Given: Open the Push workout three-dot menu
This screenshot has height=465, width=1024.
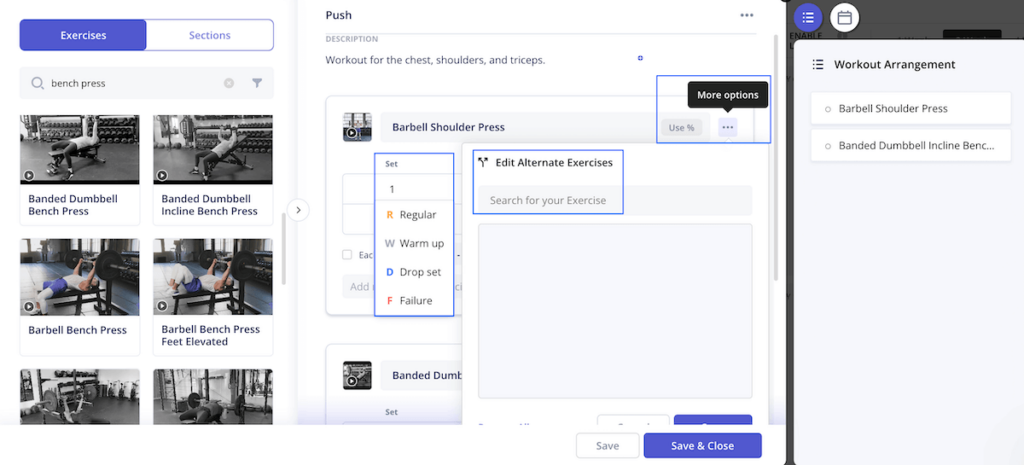Looking at the screenshot, I should tap(747, 15).
